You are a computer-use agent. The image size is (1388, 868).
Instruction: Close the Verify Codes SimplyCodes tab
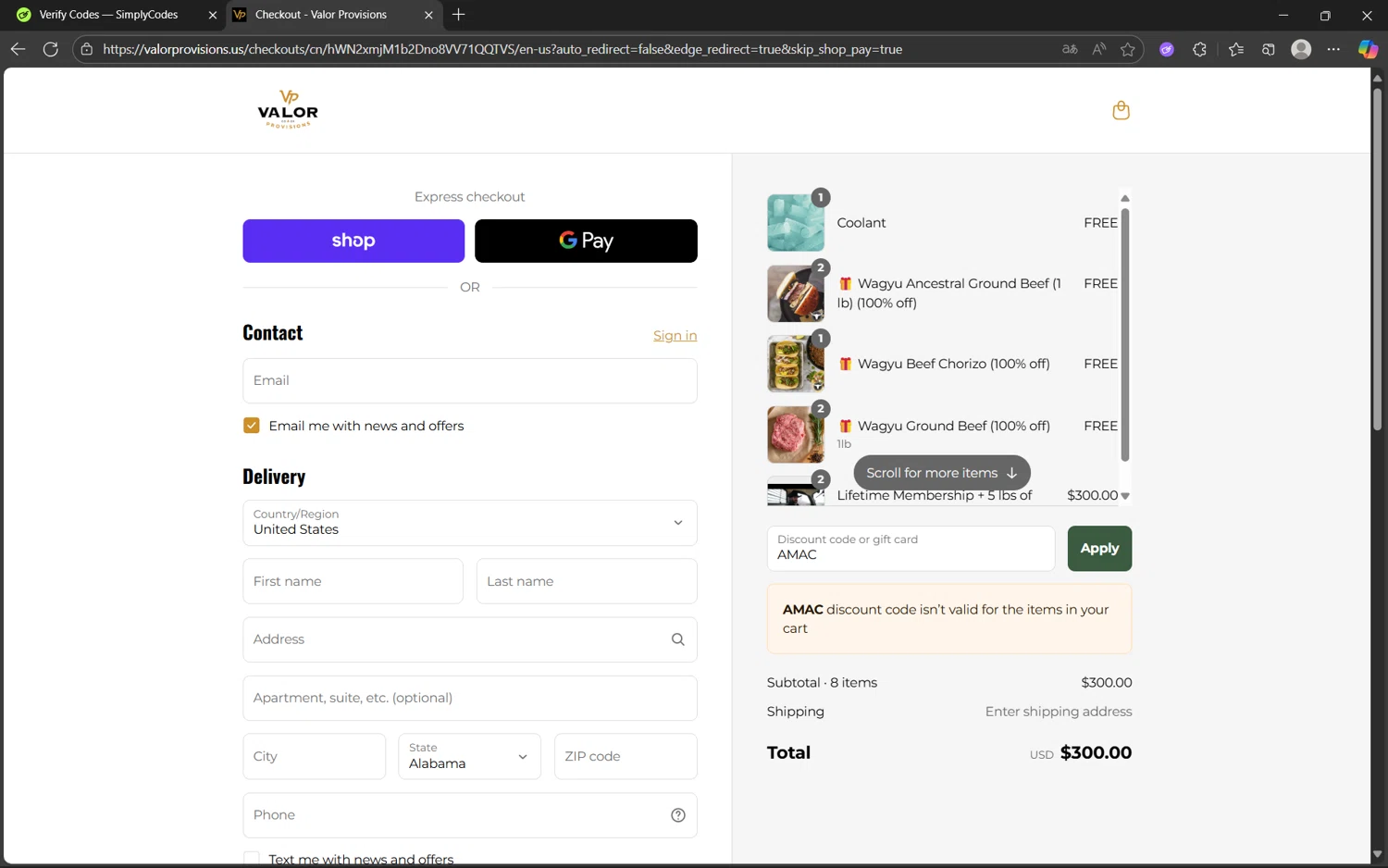tap(213, 15)
